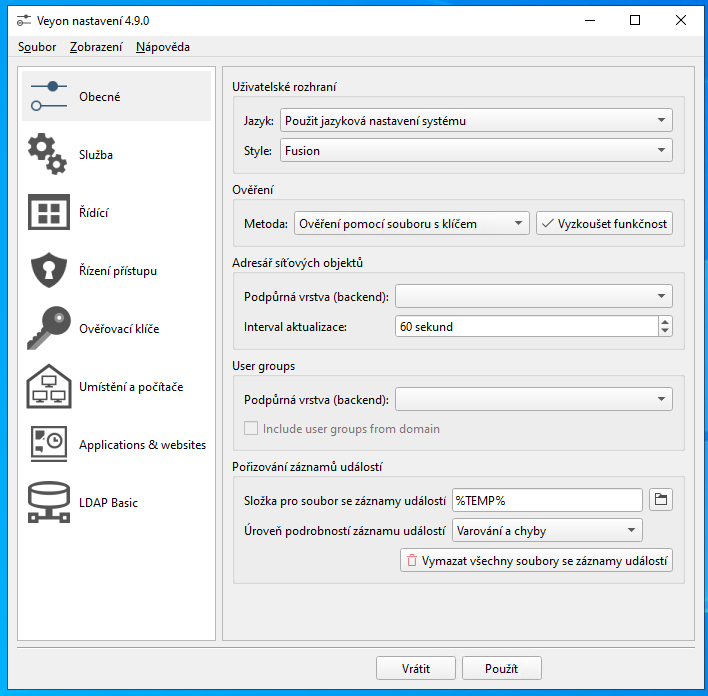The width and height of the screenshot is (708, 696).
Task: Click the Vyzkoušet funkčnost button
Action: click(x=604, y=224)
